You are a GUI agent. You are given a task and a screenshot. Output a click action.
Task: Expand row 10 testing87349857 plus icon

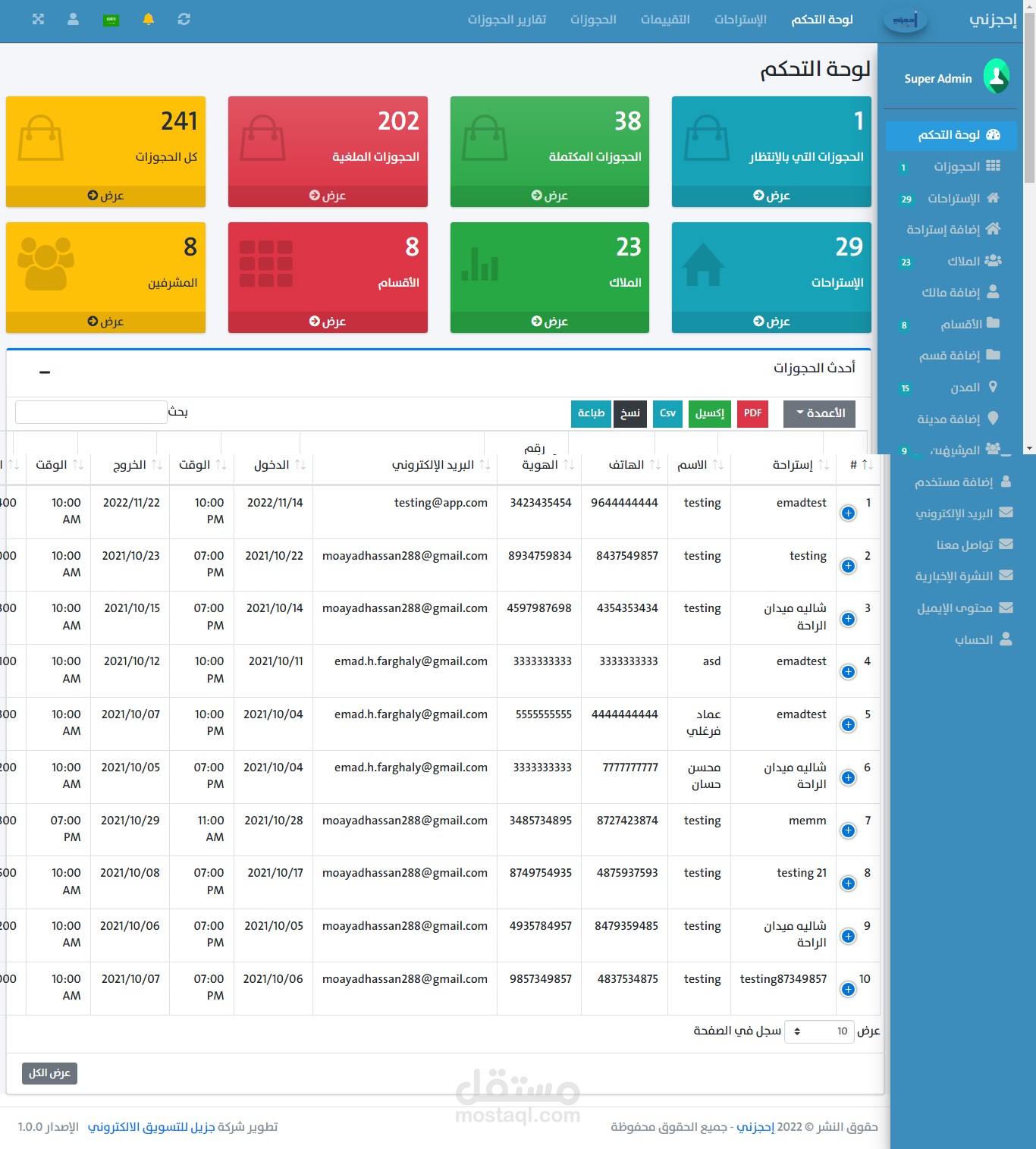pyautogui.click(x=848, y=990)
